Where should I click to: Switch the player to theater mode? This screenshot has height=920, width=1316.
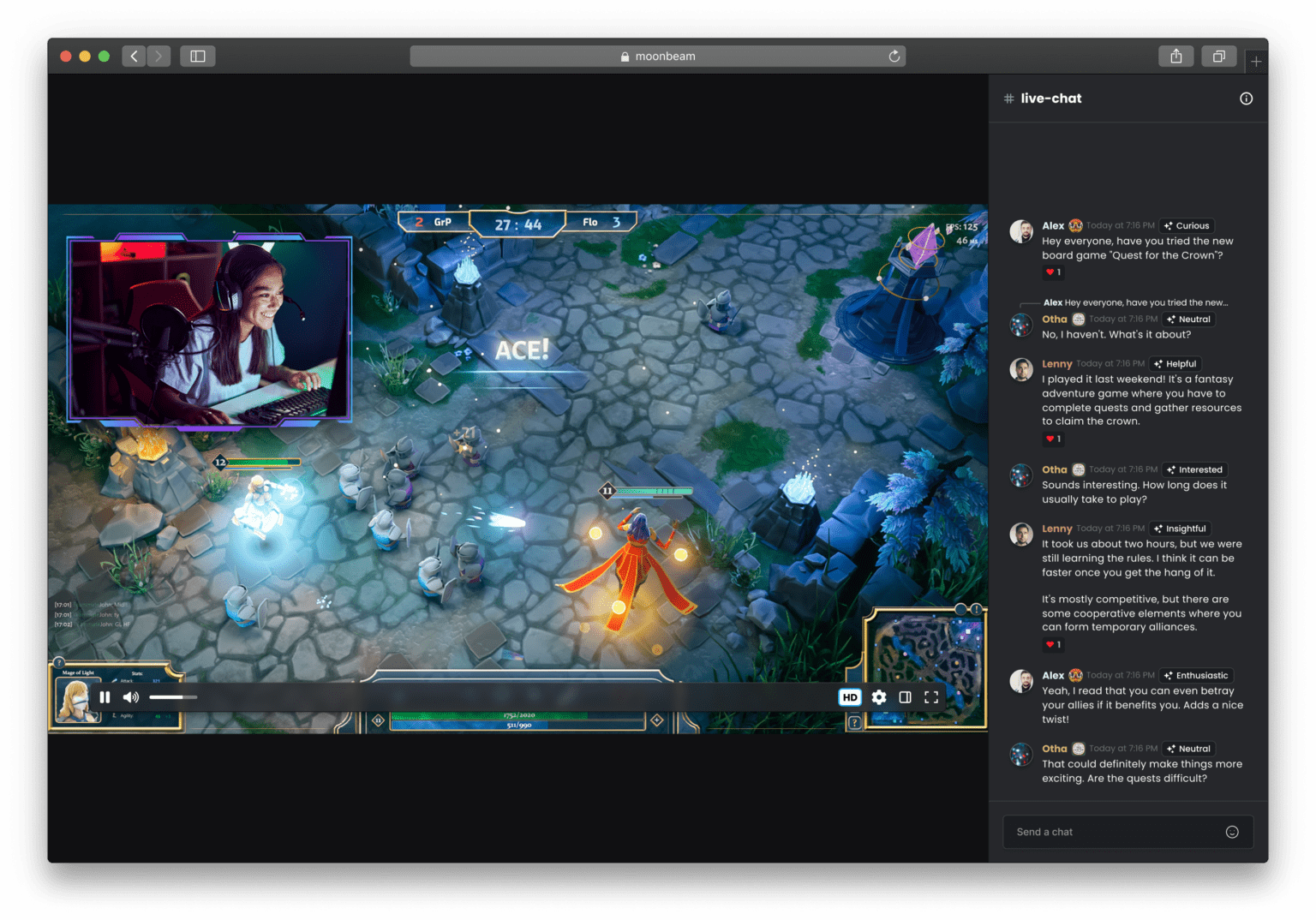point(905,696)
